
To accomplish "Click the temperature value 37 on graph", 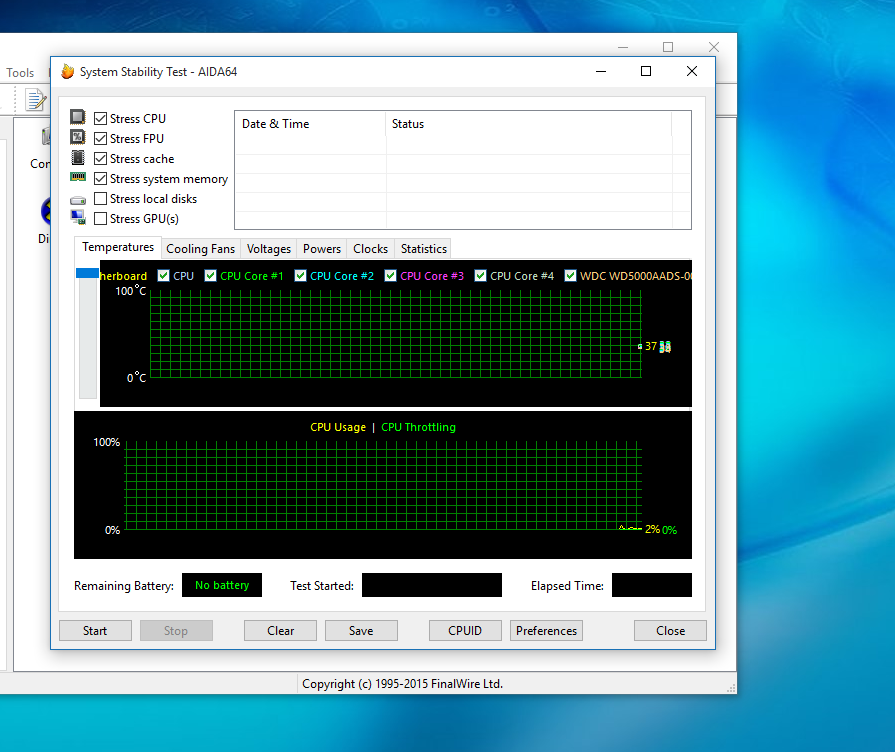I will 651,346.
